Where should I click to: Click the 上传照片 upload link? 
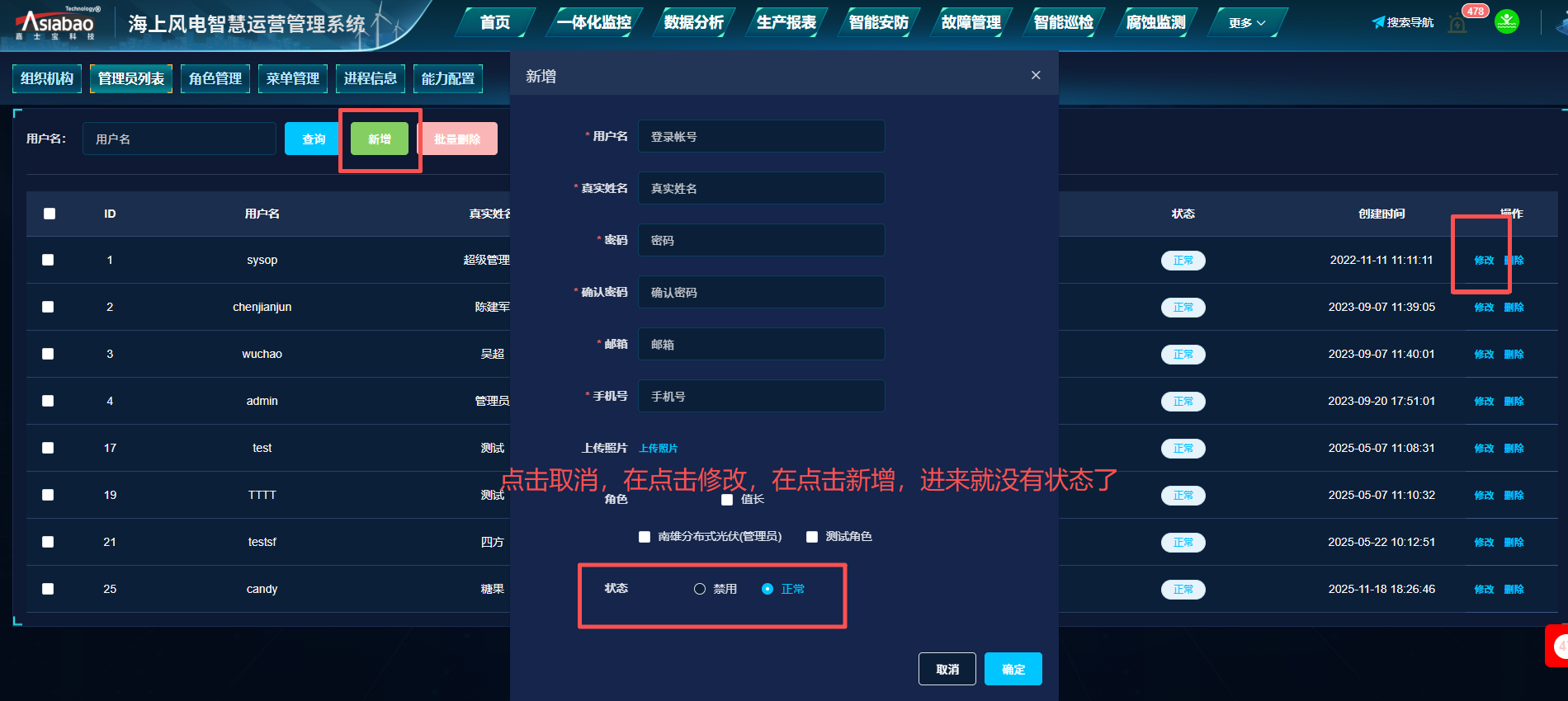tap(659, 449)
